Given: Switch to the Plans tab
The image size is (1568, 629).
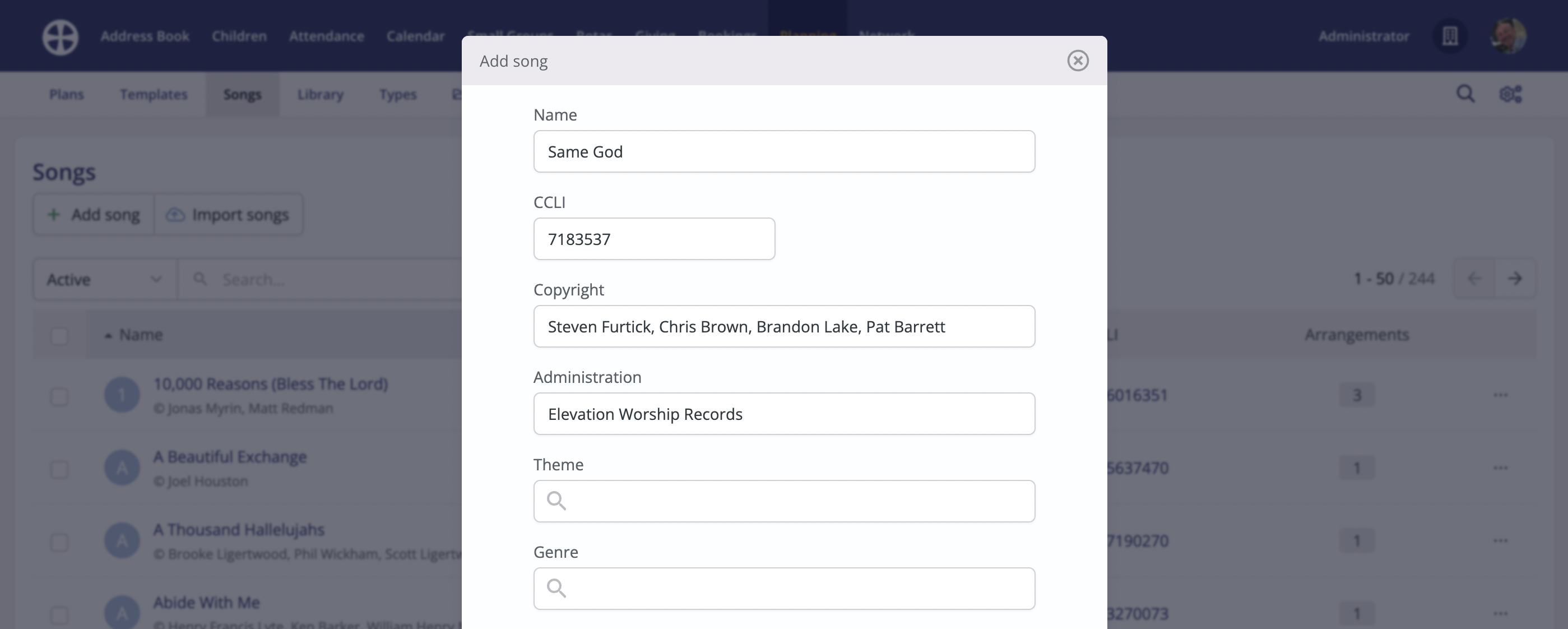Looking at the screenshot, I should coord(66,94).
